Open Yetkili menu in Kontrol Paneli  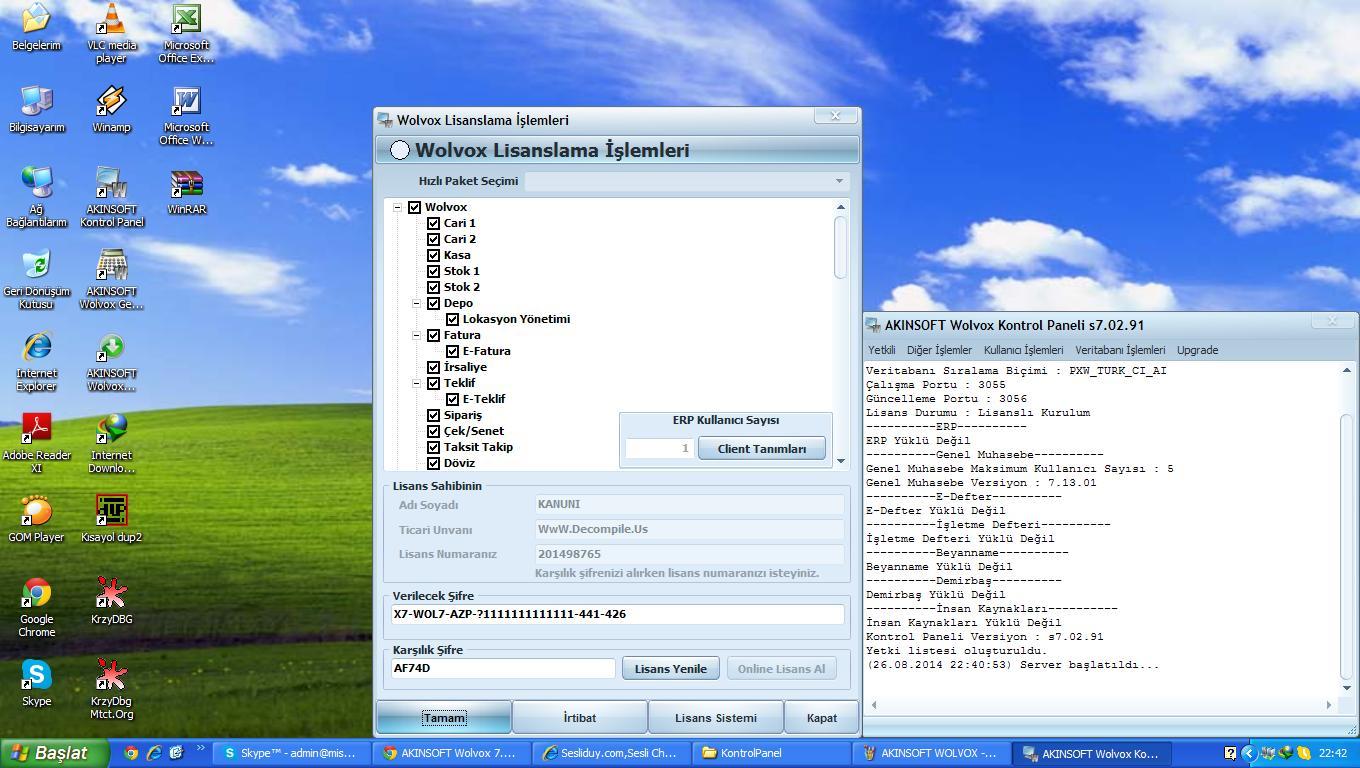coord(881,350)
